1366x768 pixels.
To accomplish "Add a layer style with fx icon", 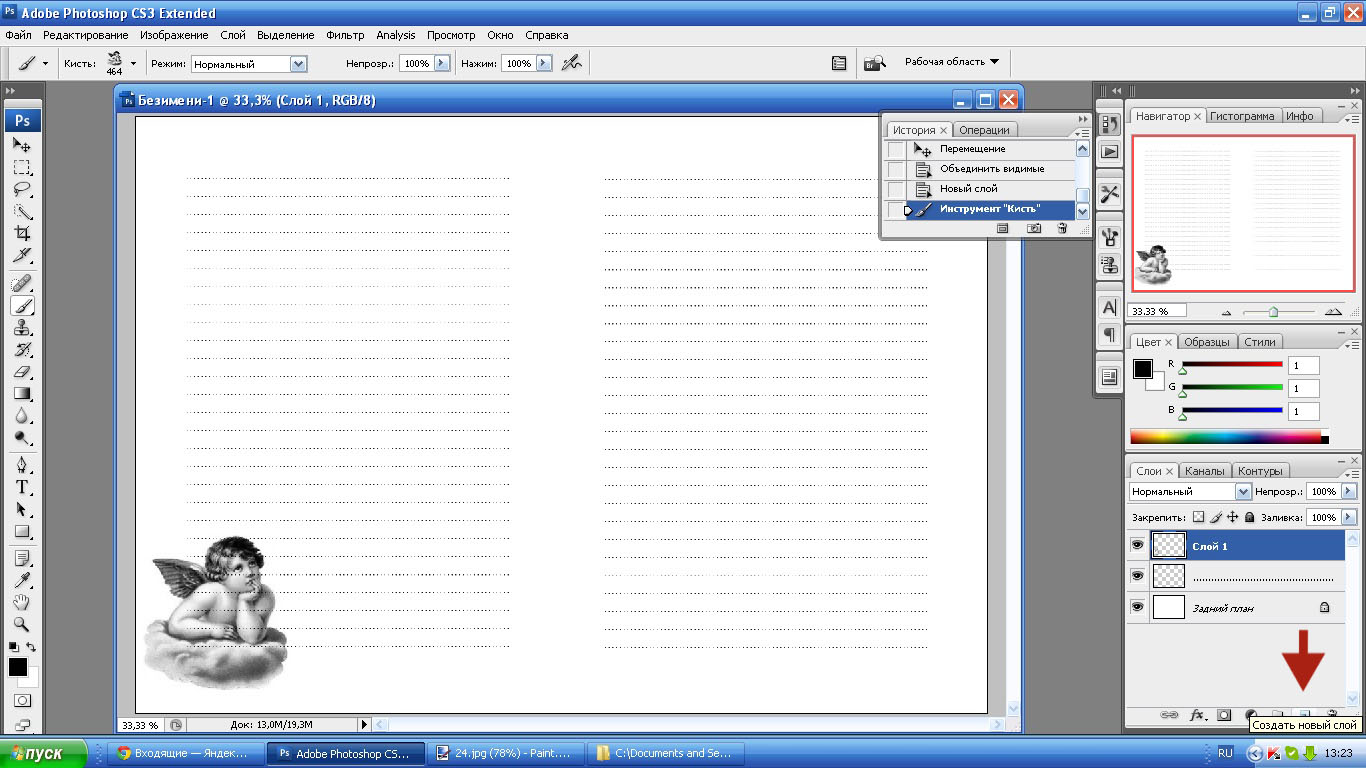I will pyautogui.click(x=1197, y=715).
